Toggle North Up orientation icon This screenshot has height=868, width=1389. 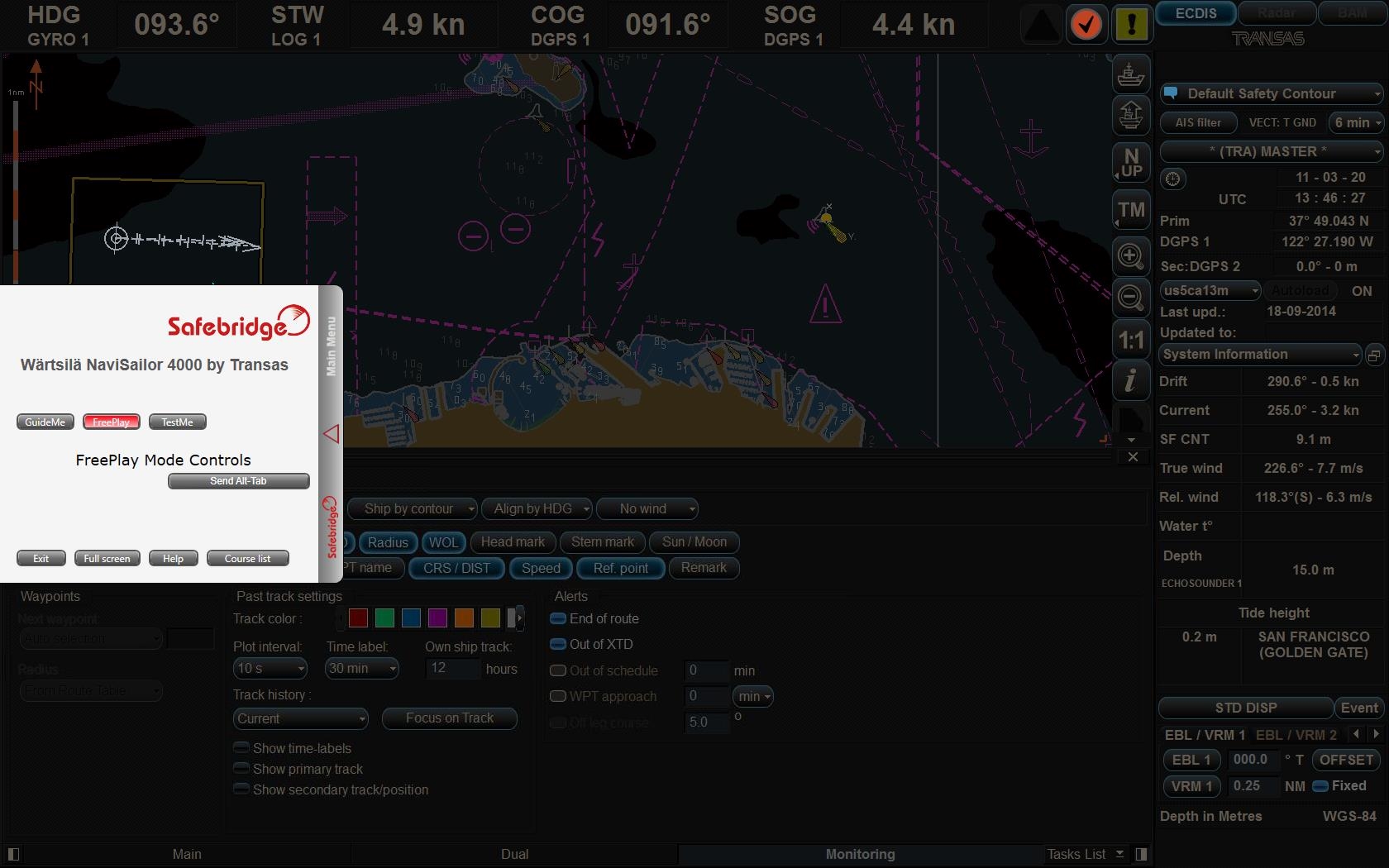[1130, 163]
